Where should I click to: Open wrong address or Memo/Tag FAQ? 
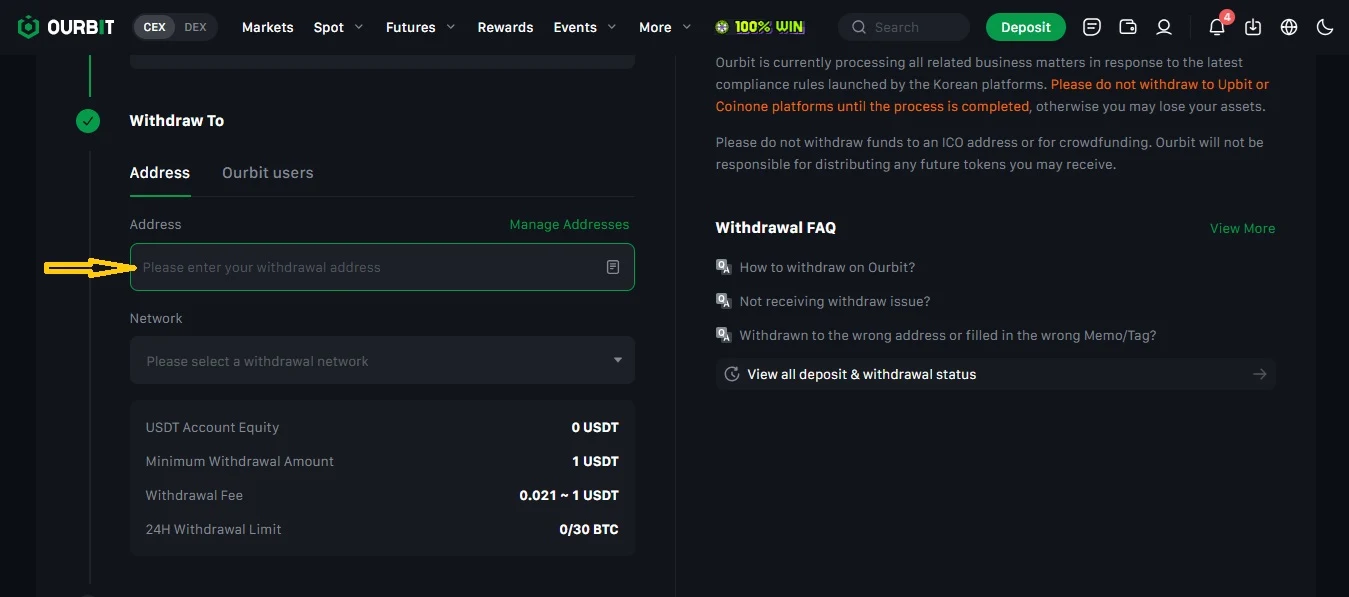click(x=948, y=335)
